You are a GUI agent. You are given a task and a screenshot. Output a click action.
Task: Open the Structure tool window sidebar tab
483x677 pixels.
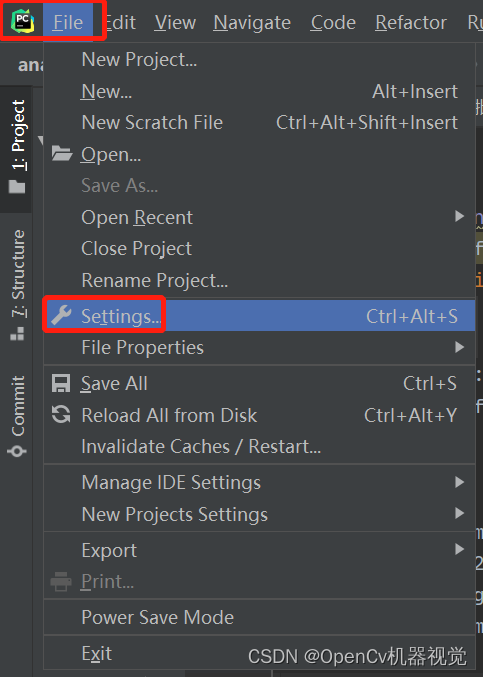(17, 285)
